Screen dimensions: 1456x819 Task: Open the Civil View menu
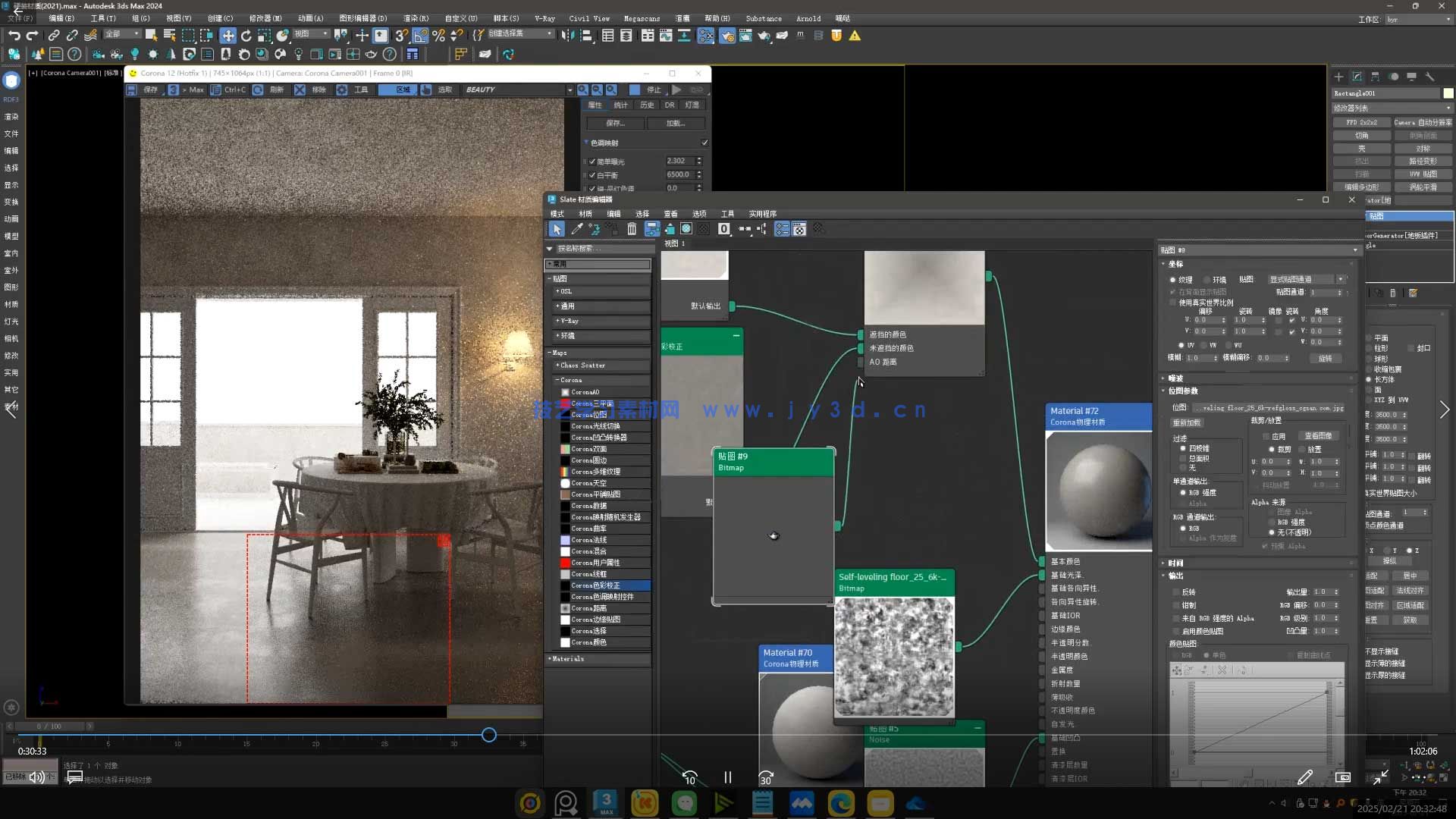click(x=588, y=18)
